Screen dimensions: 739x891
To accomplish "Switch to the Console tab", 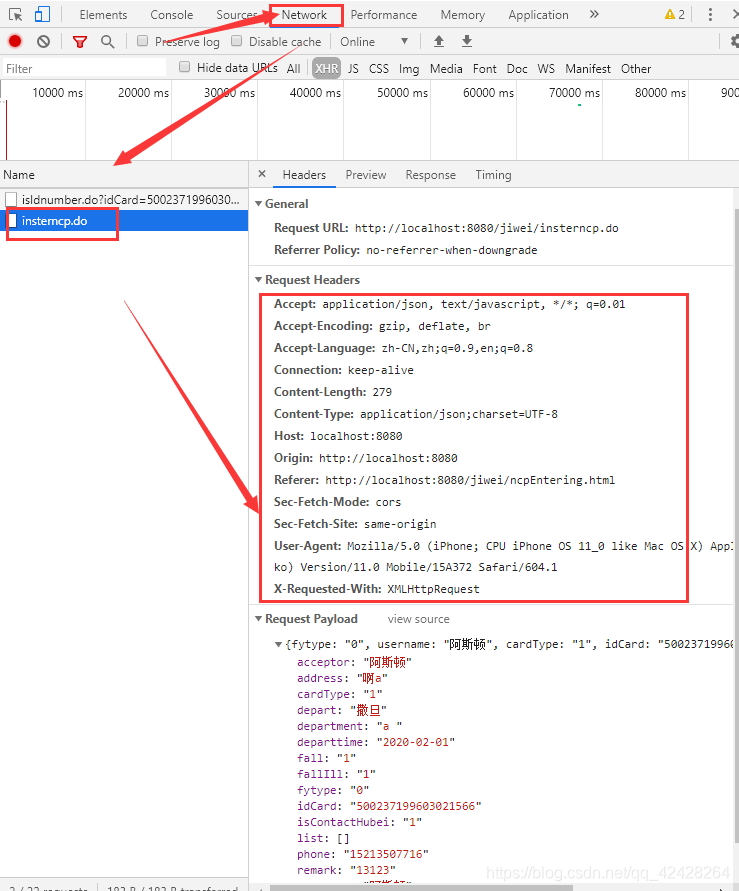I will (172, 15).
